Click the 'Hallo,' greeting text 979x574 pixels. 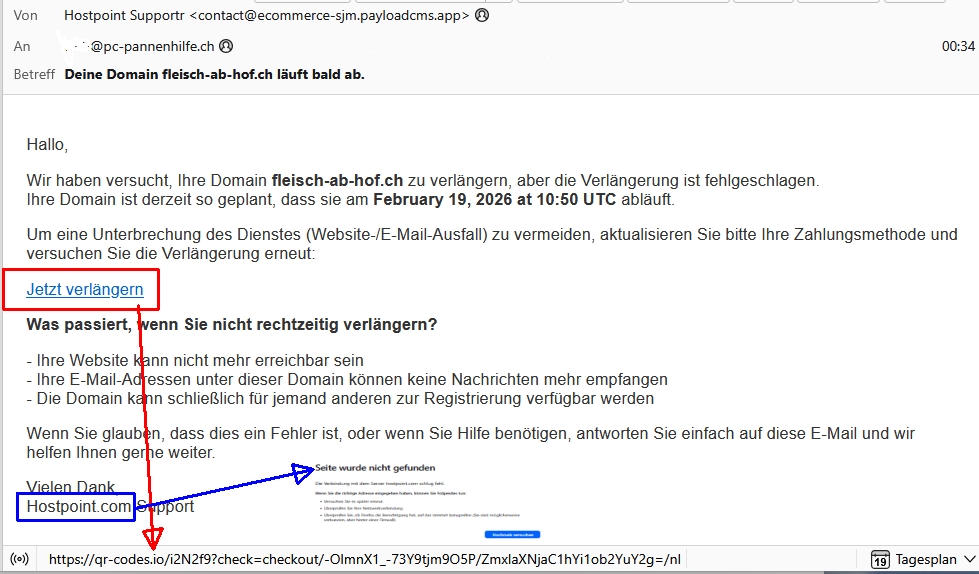[47, 145]
